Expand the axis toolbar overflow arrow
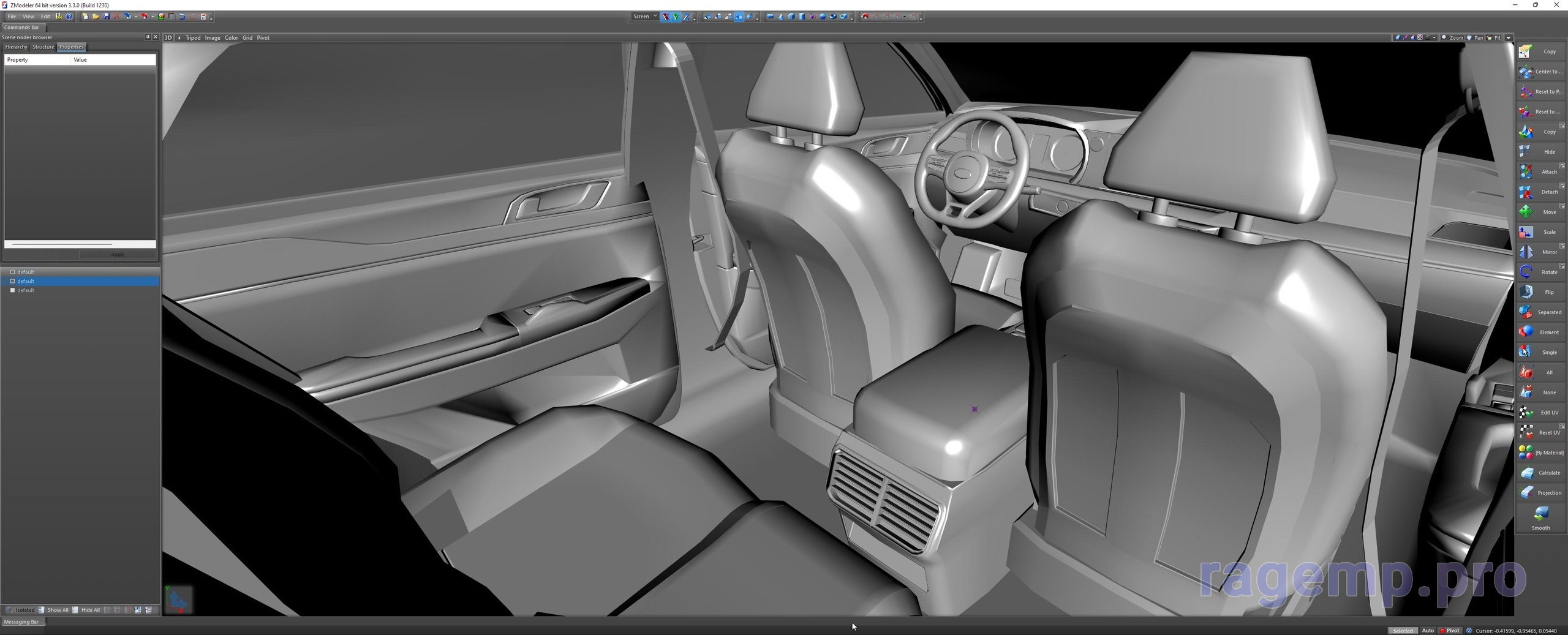This screenshot has height=635, width=1568. pos(695,18)
